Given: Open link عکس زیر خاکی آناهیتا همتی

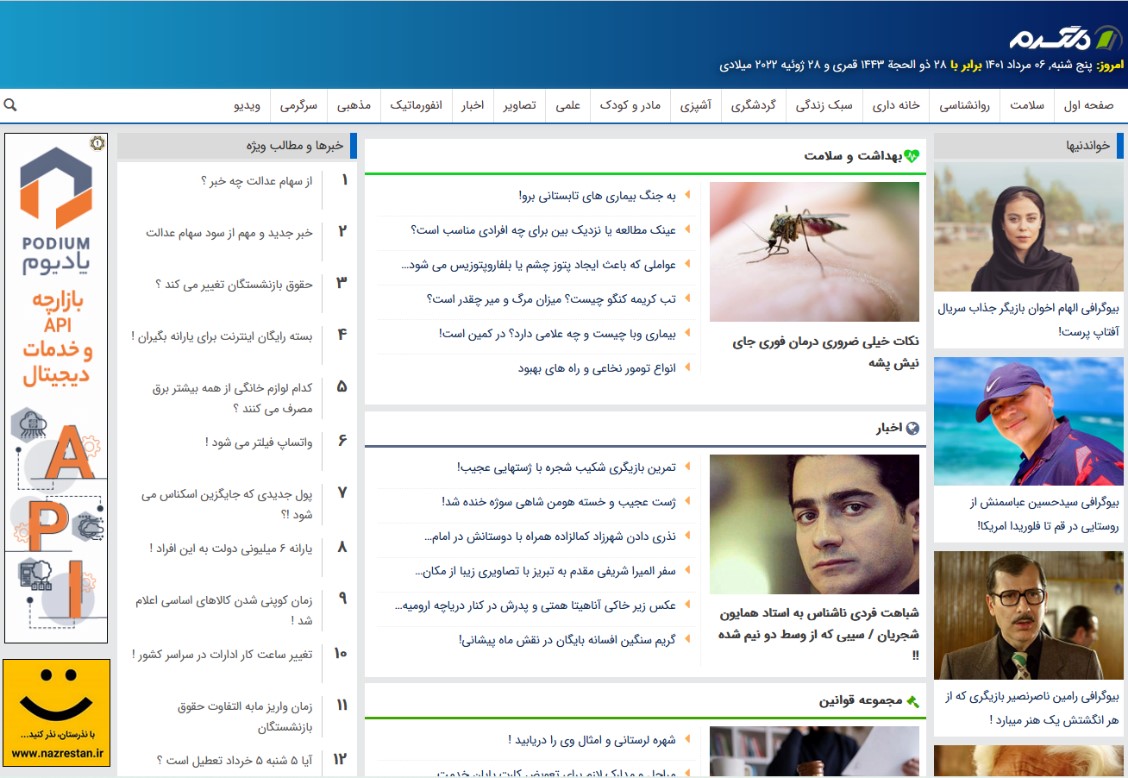Looking at the screenshot, I should click(535, 606).
